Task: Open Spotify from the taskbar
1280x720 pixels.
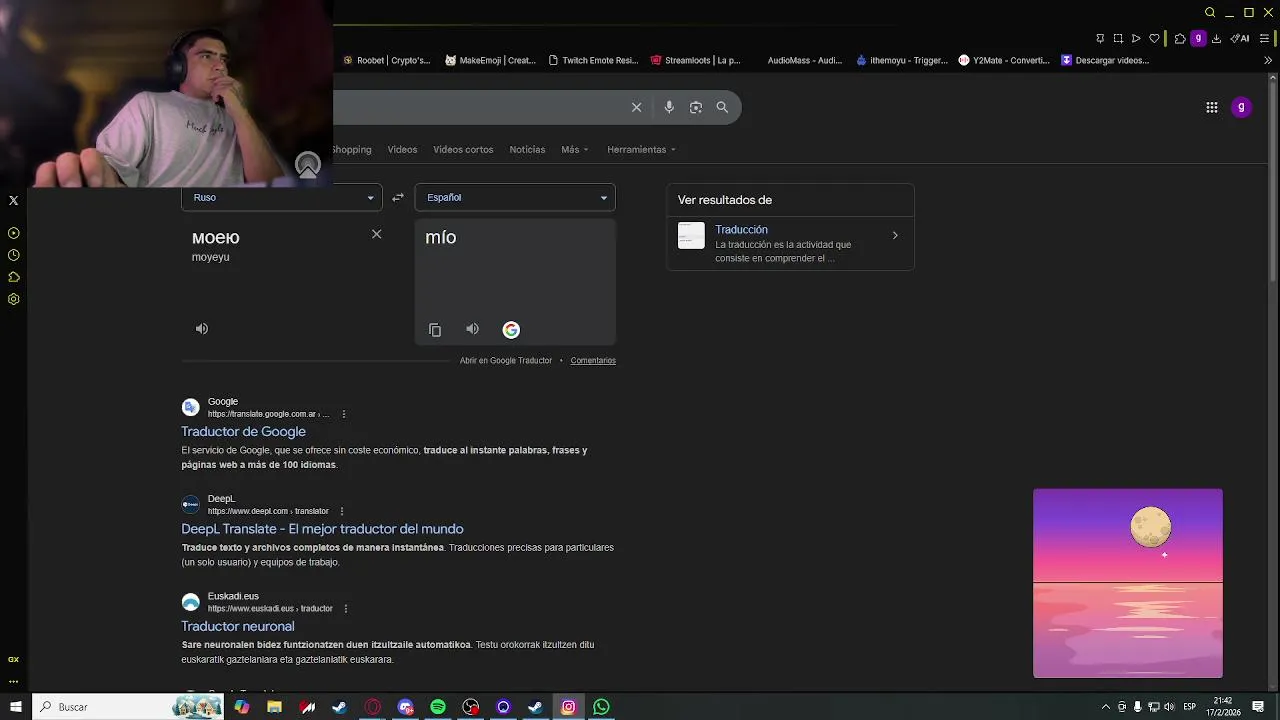Action: click(x=438, y=707)
